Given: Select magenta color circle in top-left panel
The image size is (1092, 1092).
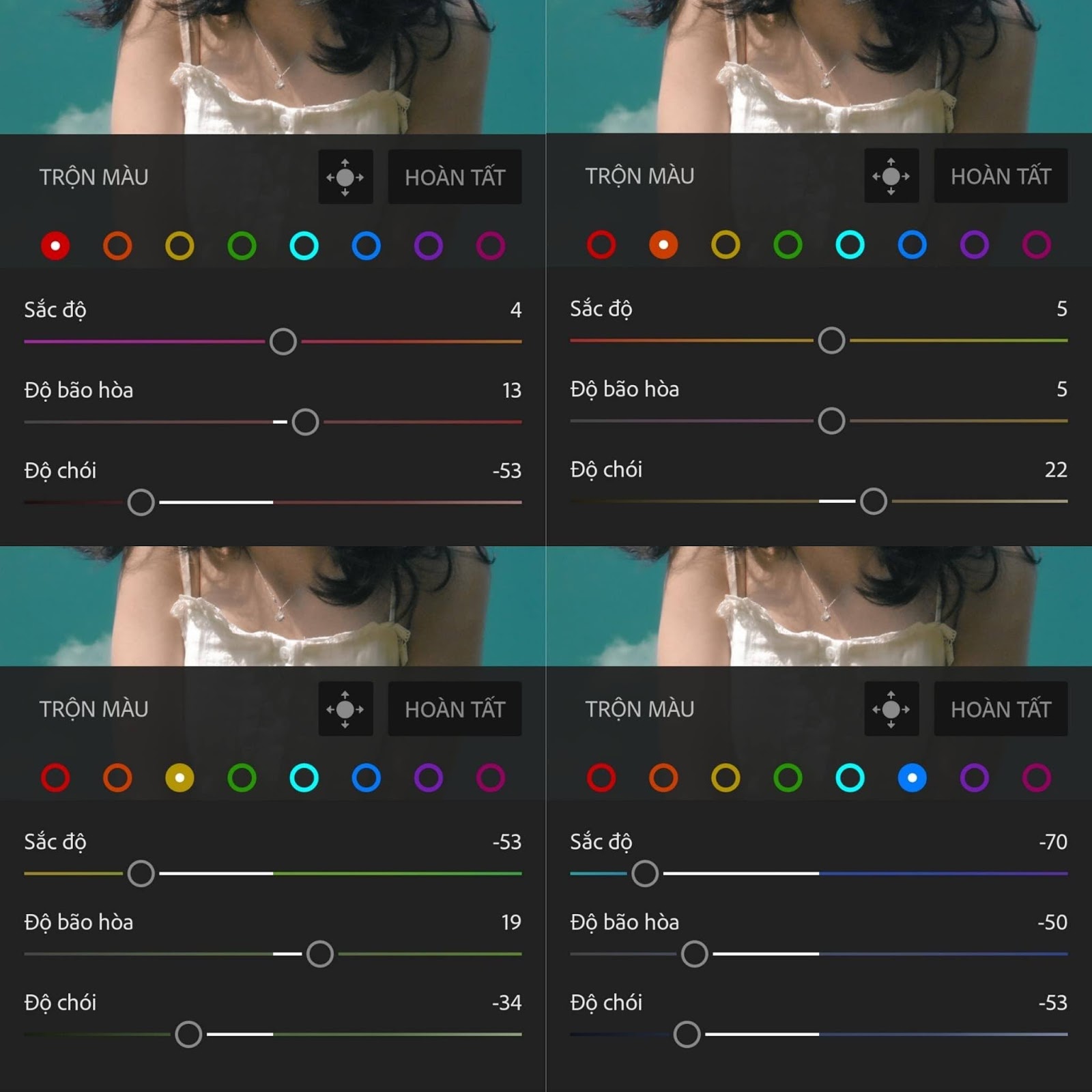Looking at the screenshot, I should click(490, 246).
